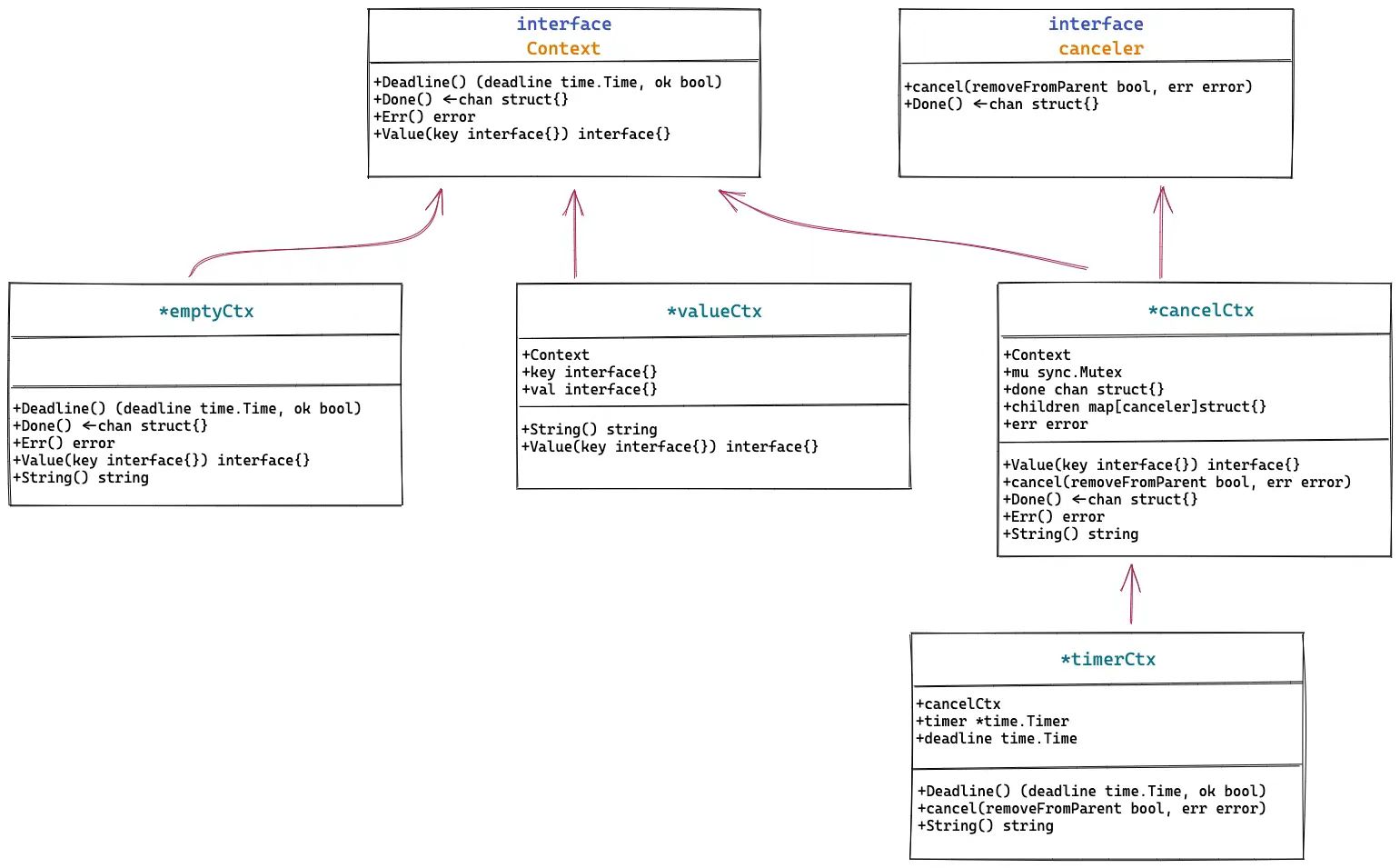Select "+val interface{}" field in *valueCtx
1400x868 pixels.
[x=590, y=389]
